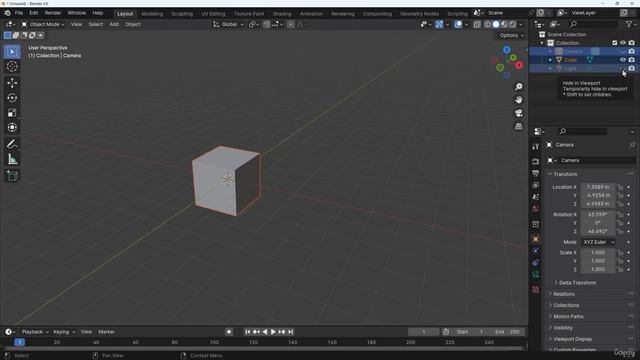Screen dimensions: 640x360
Task: Click the pan view hand icon
Action: [519, 100]
